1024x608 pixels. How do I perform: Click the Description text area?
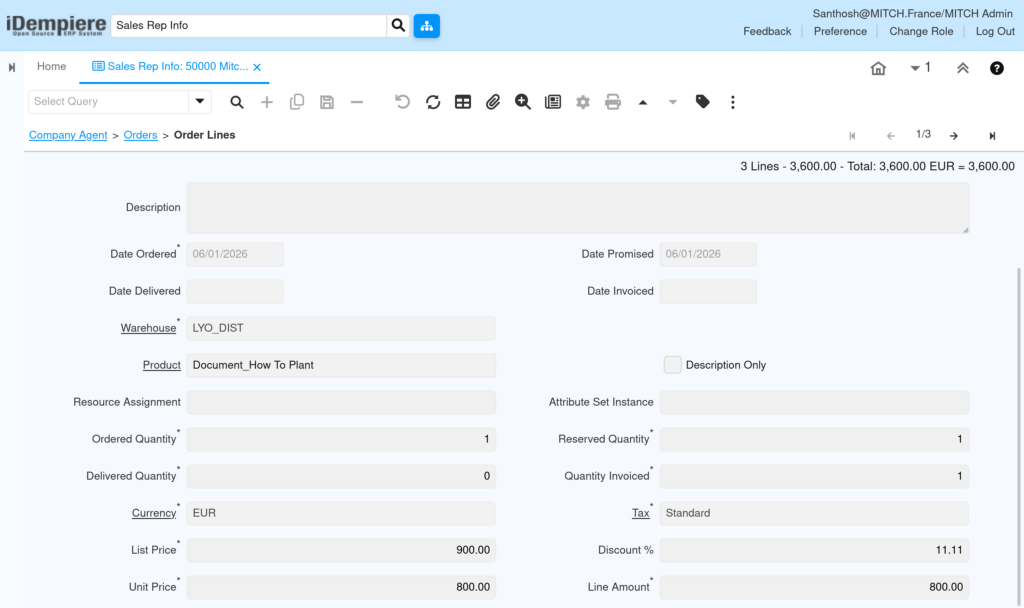click(x=578, y=208)
